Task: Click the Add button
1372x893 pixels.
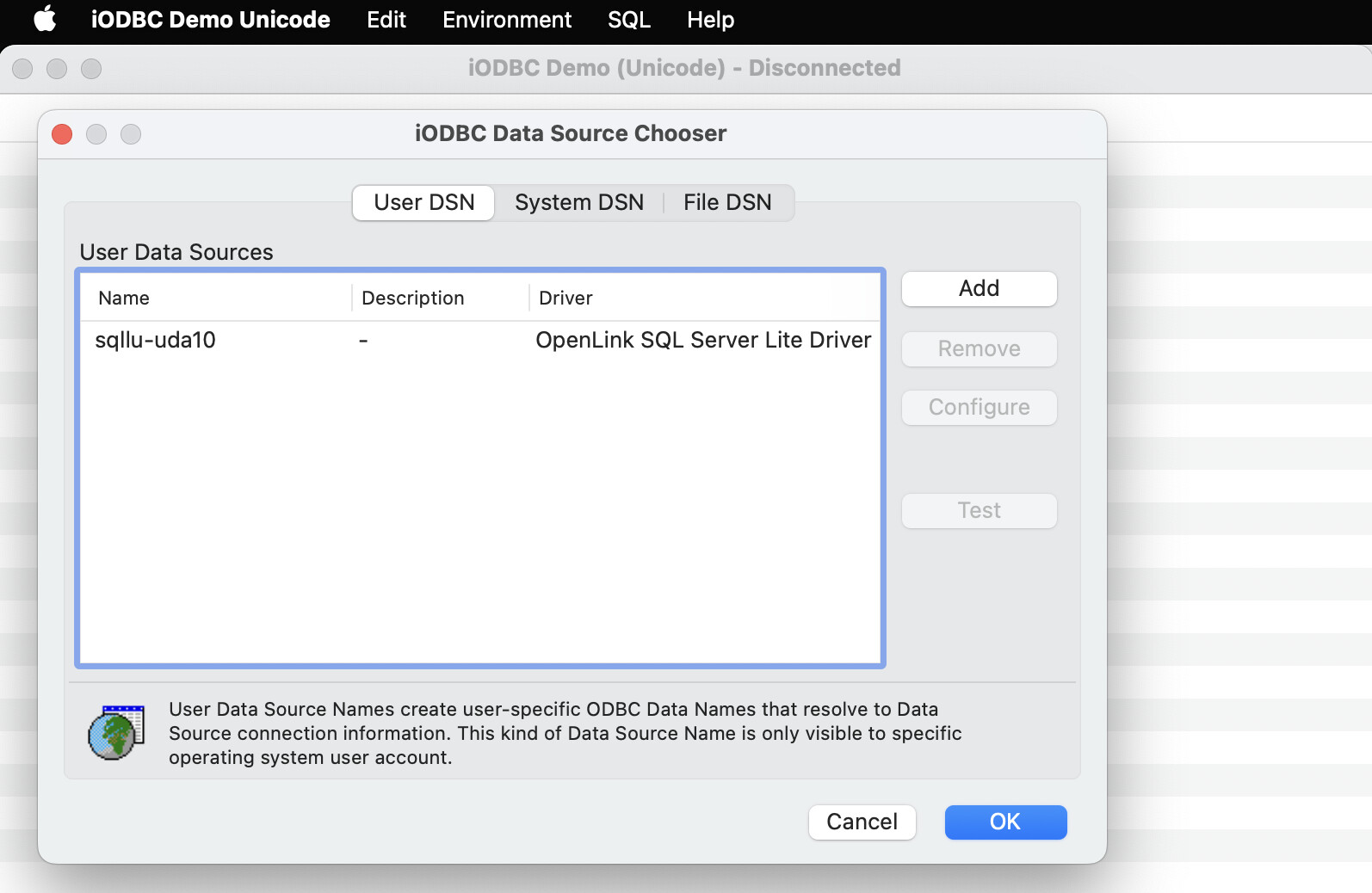Action: (x=979, y=288)
